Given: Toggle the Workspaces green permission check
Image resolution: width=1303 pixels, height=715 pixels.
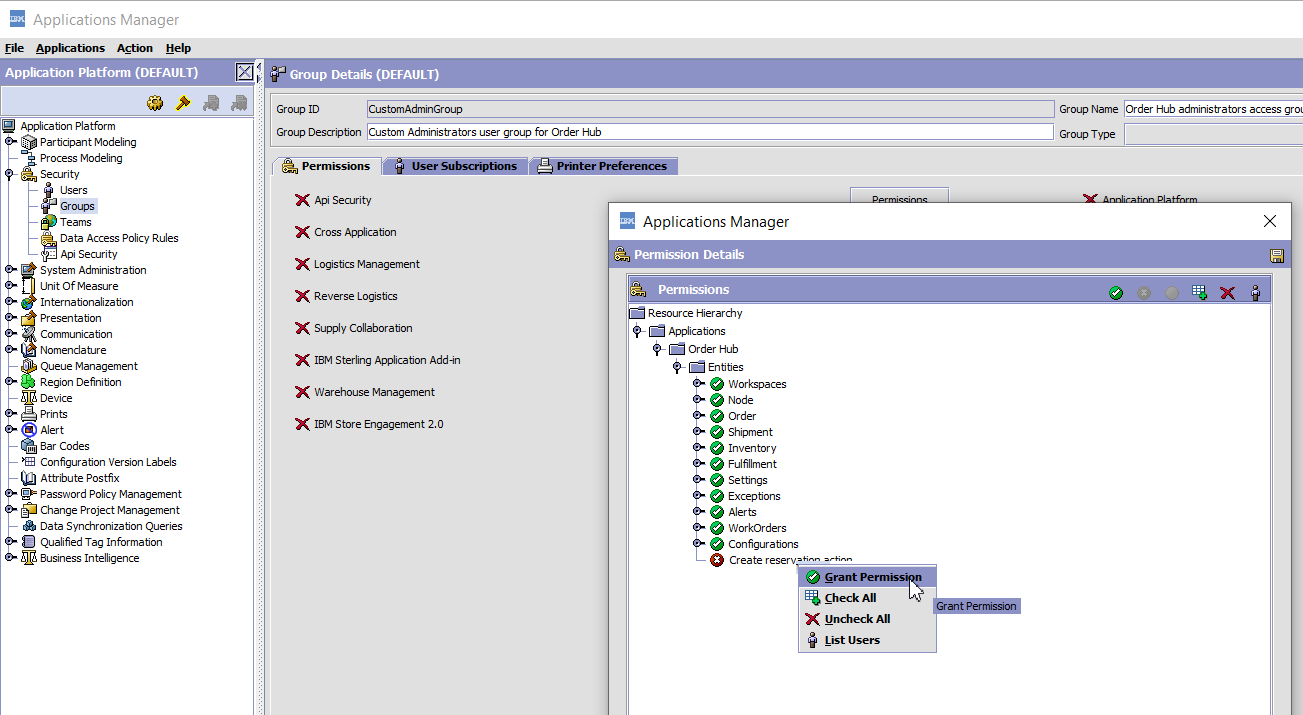Looking at the screenshot, I should tap(717, 384).
